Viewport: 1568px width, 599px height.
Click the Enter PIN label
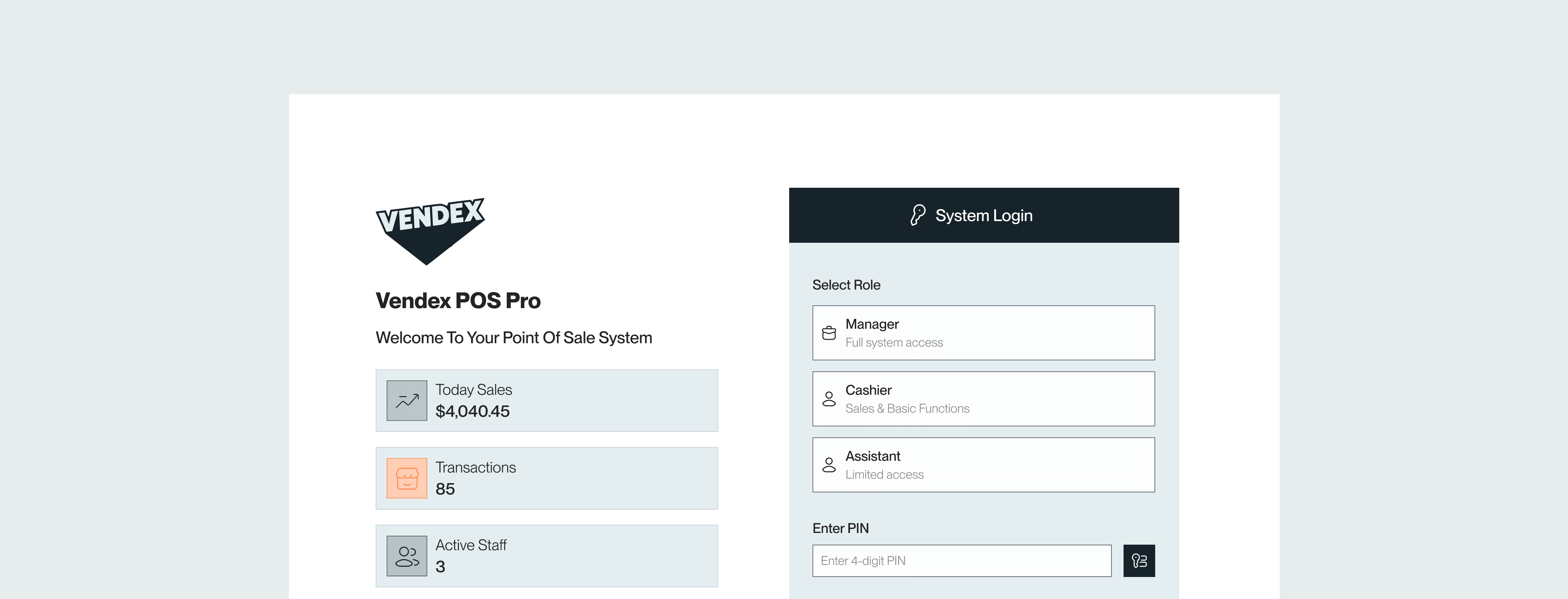point(840,528)
